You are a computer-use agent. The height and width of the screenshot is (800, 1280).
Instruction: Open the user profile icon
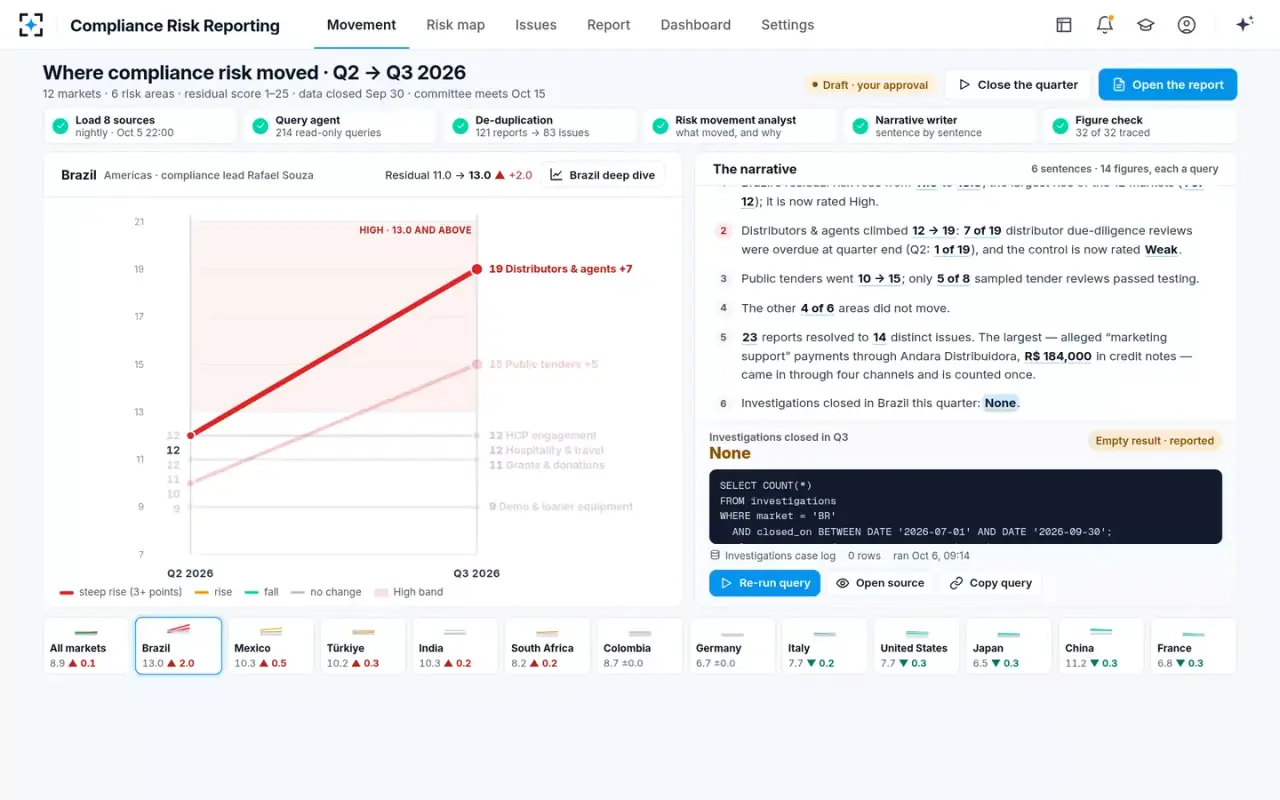click(1187, 25)
